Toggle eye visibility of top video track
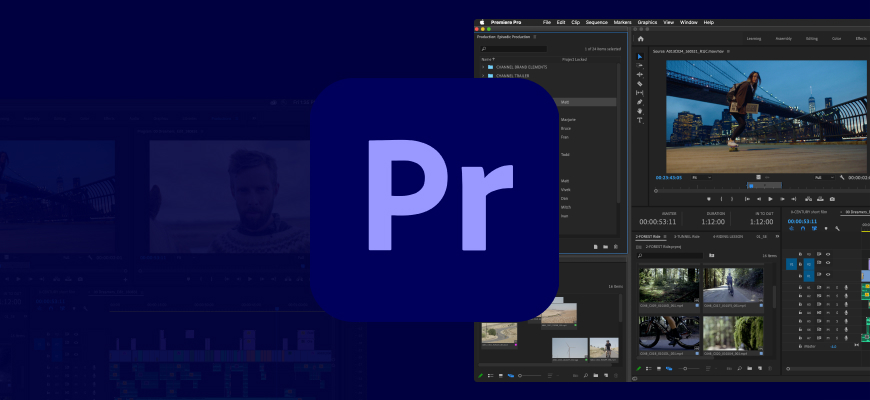This screenshot has height=400, width=870. coord(828,254)
